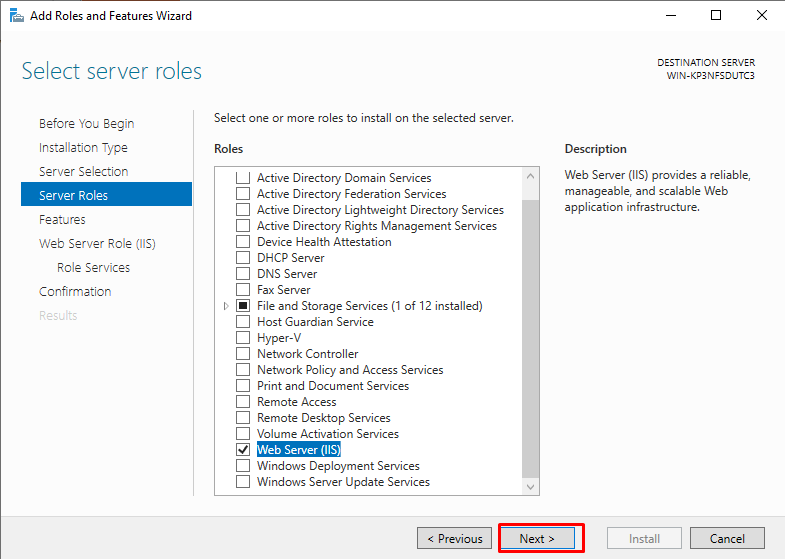
Task: Enable the DHCP Server role checkbox
Action: pyautogui.click(x=243, y=257)
